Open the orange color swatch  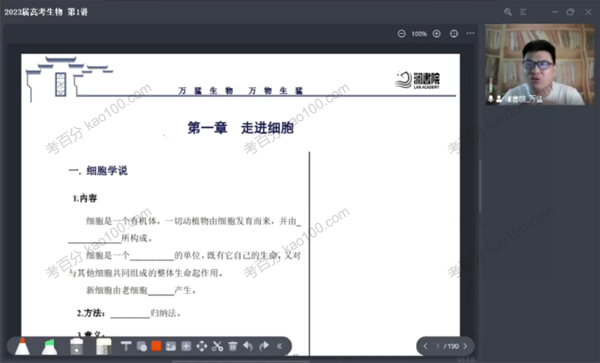(x=156, y=346)
